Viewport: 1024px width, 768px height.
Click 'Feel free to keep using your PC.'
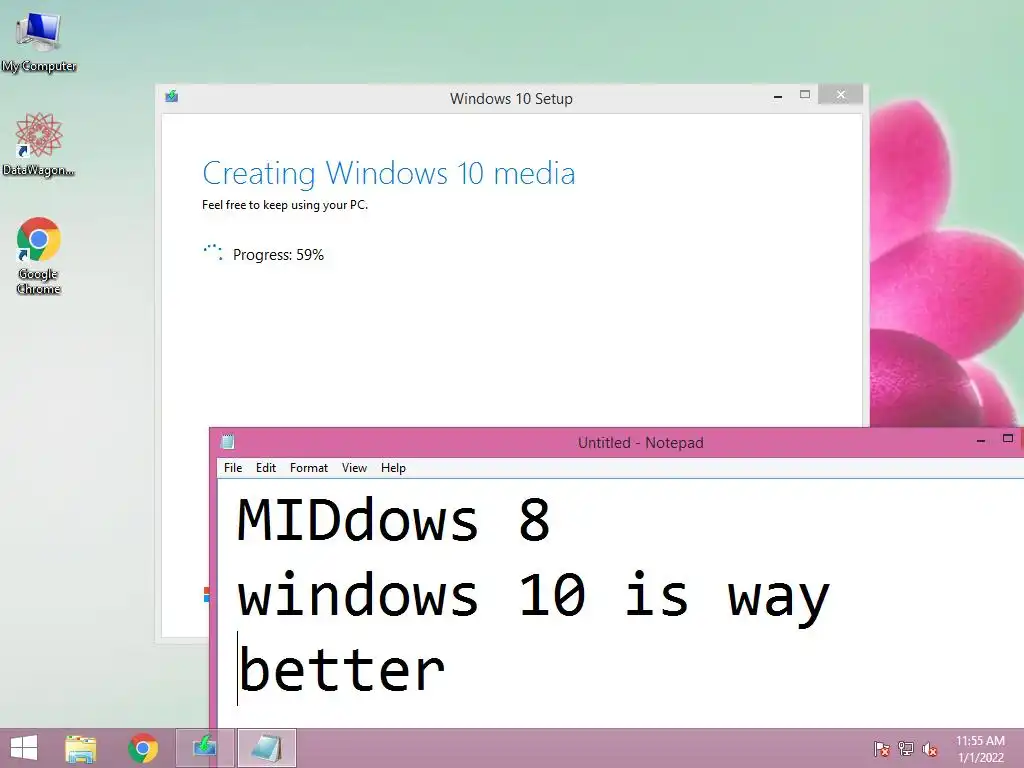pos(285,205)
